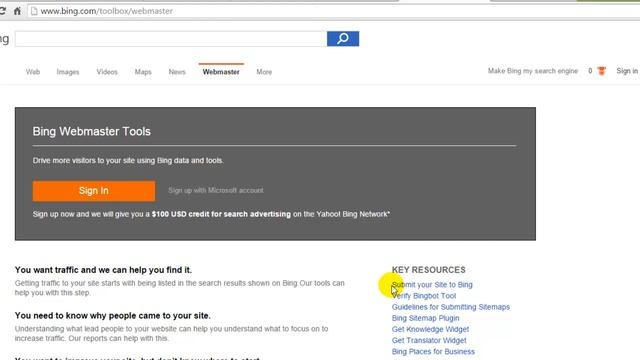Switch to the Videos tab

(107, 72)
